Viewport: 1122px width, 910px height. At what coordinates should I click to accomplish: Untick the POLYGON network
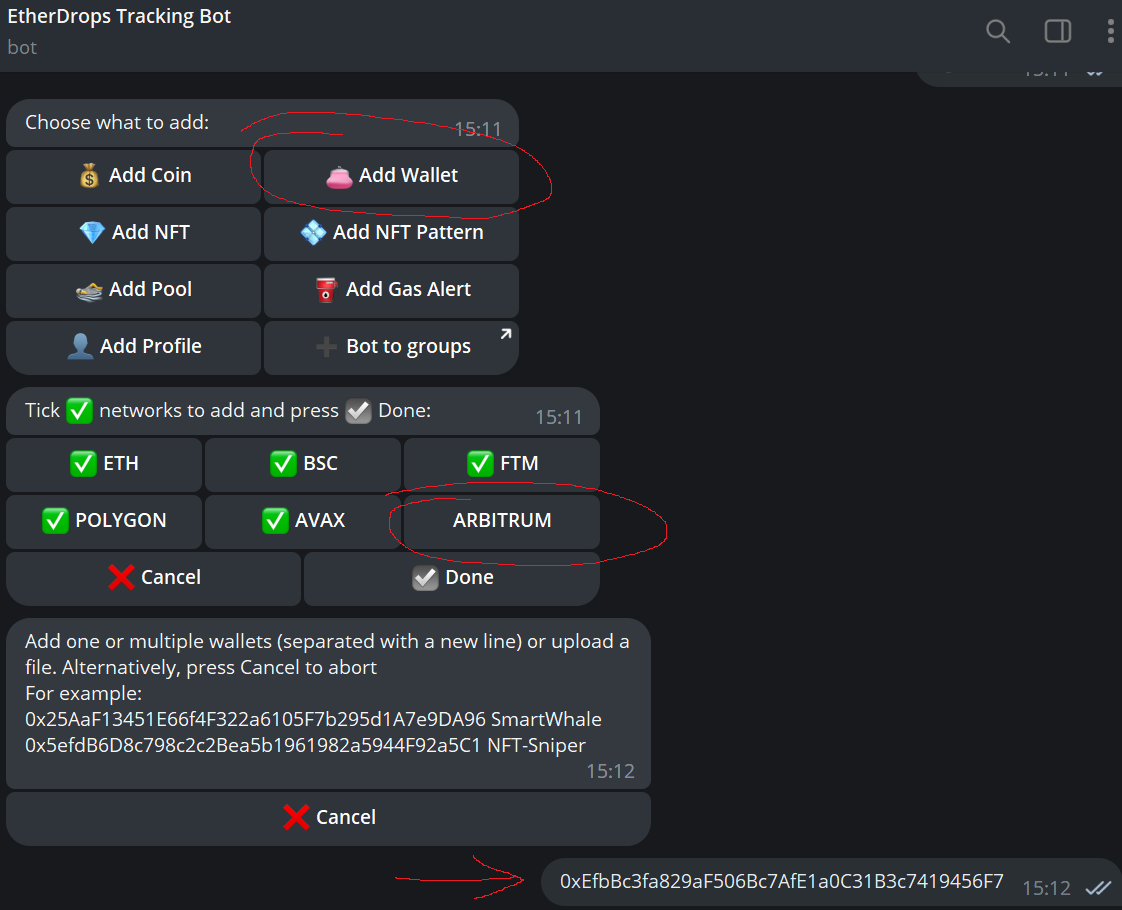point(104,522)
